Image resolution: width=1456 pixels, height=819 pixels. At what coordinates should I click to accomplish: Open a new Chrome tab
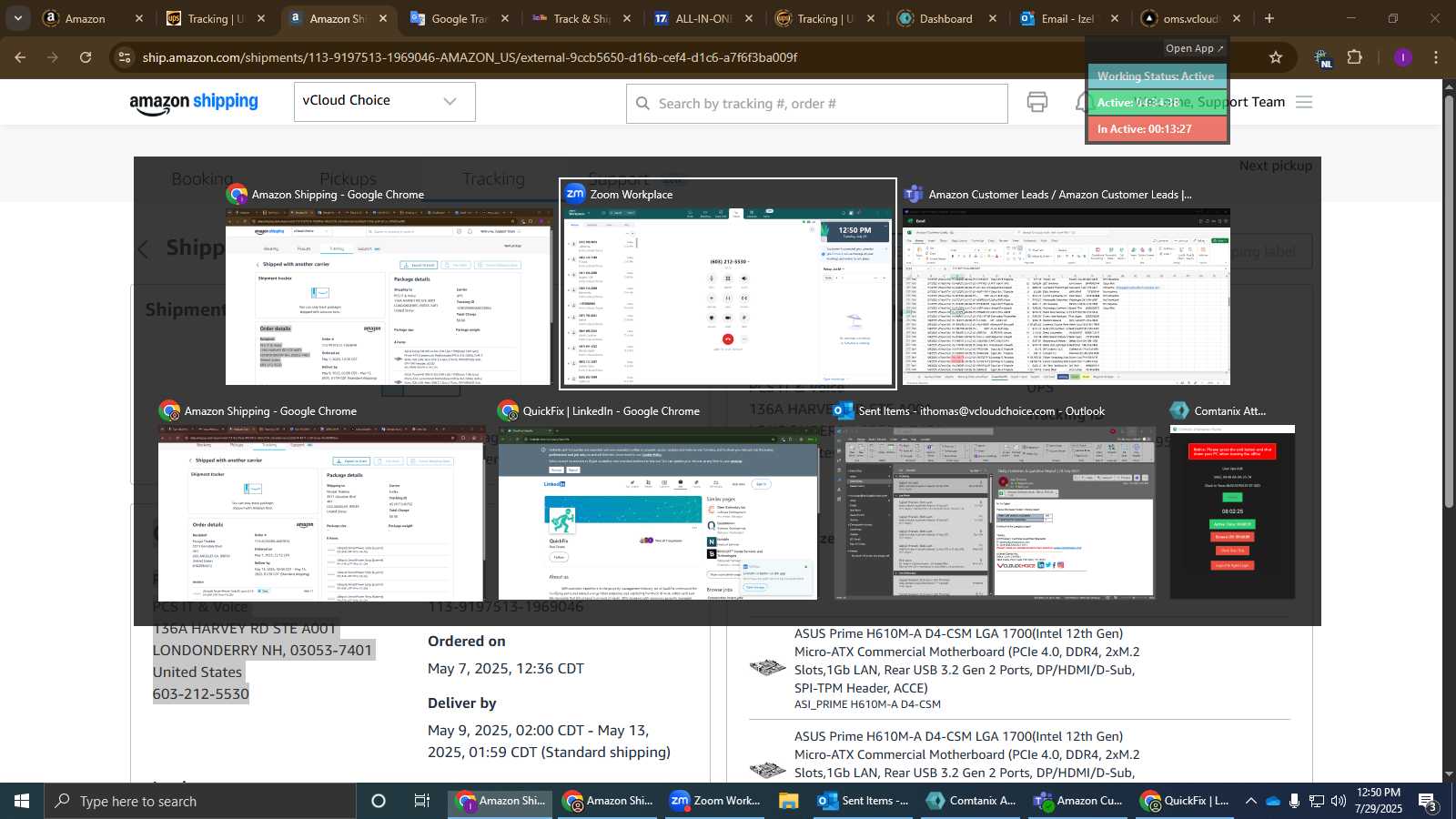1269,18
